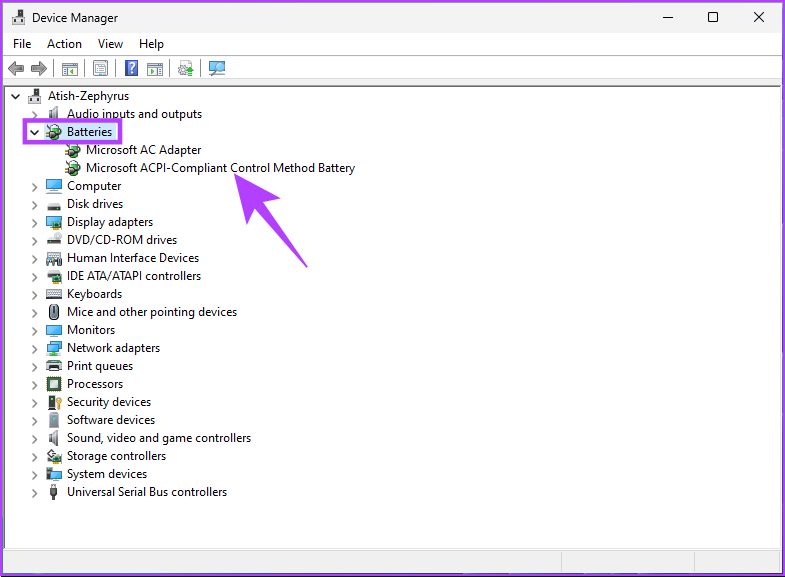This screenshot has width=785, height=577.
Task: Click the Show/Hide Action Pane toolbar icon
Action: pos(155,68)
